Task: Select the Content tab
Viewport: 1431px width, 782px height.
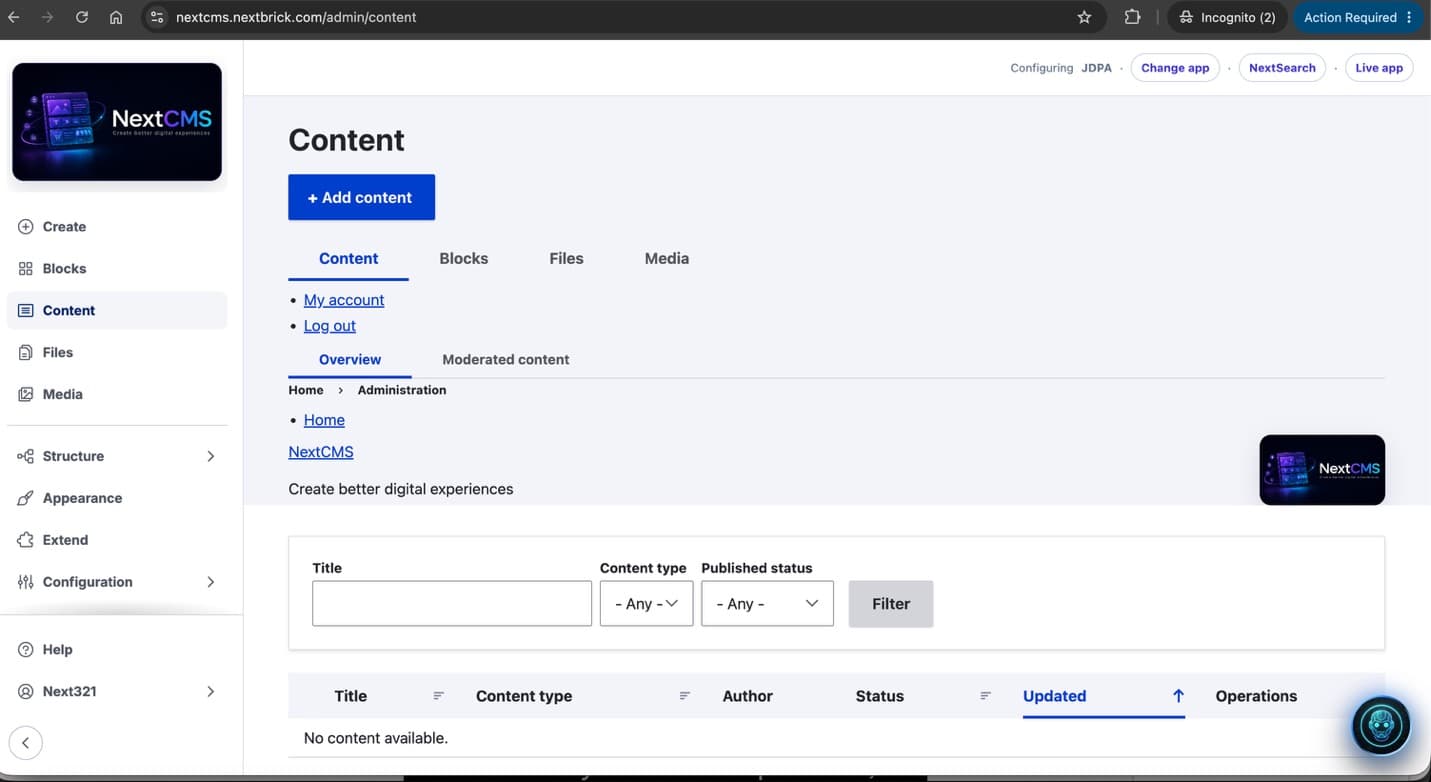Action: (348, 258)
